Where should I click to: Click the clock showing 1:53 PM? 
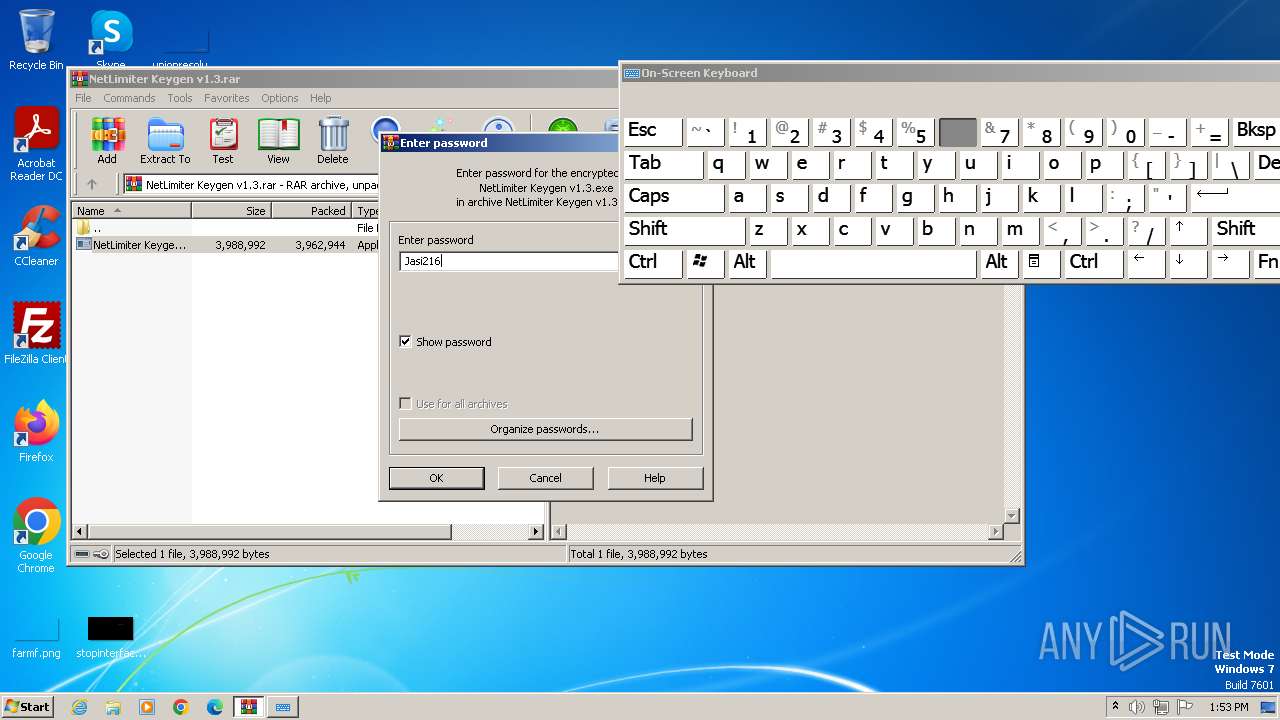pos(1228,707)
